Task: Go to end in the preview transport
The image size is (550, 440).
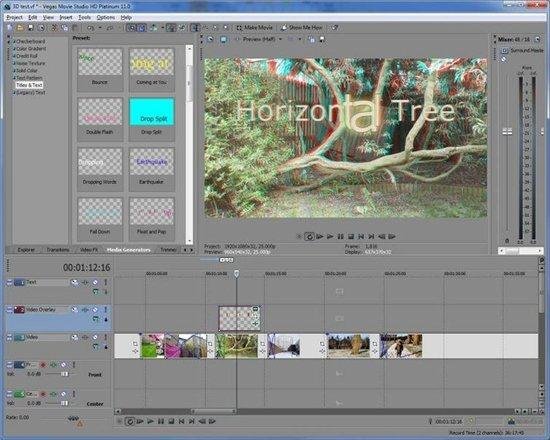Action: (x=371, y=236)
